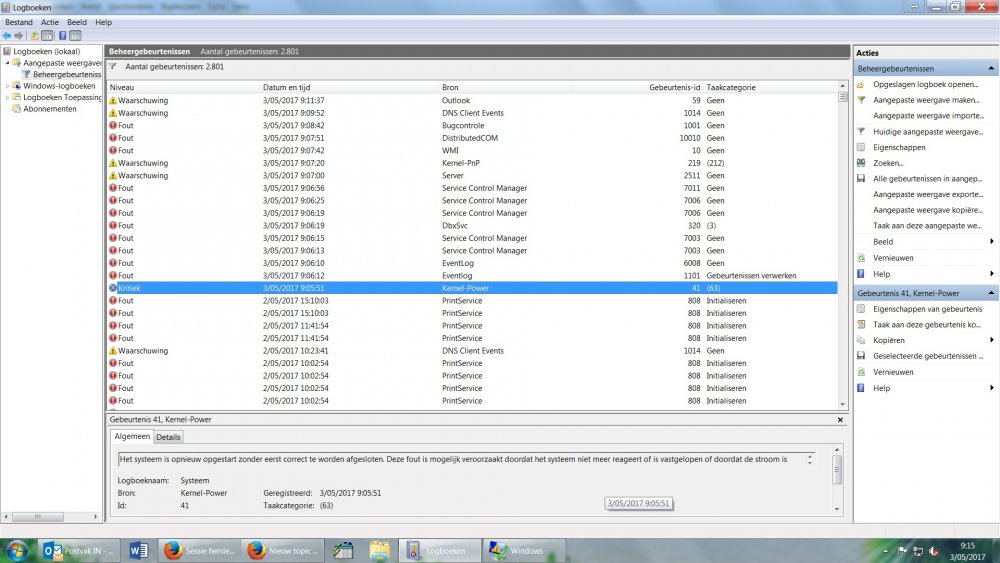Select the WMI error event 10 row
Image resolution: width=1000 pixels, height=563 pixels.
click(x=472, y=150)
